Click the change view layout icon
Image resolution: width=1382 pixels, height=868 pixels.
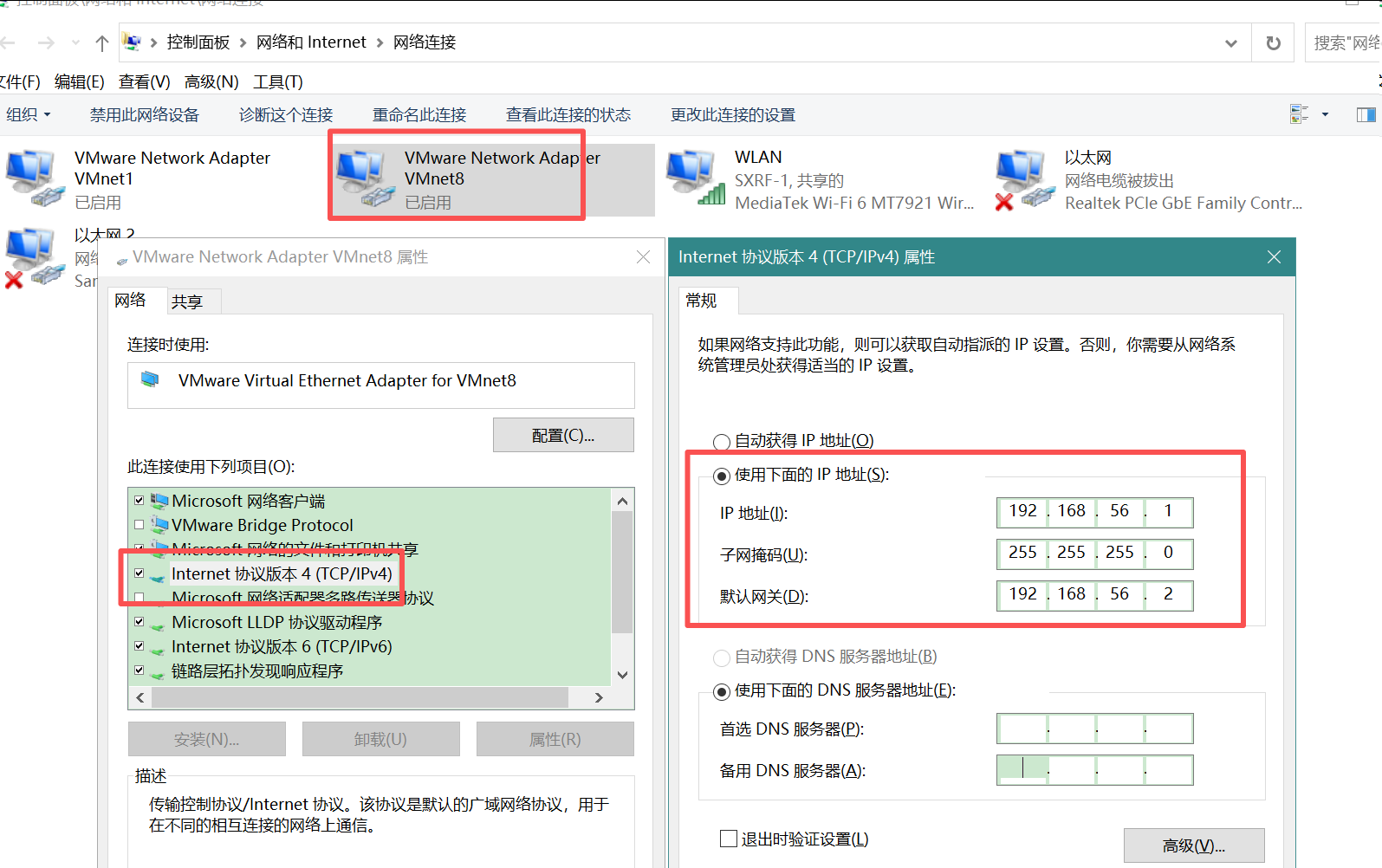click(1299, 114)
